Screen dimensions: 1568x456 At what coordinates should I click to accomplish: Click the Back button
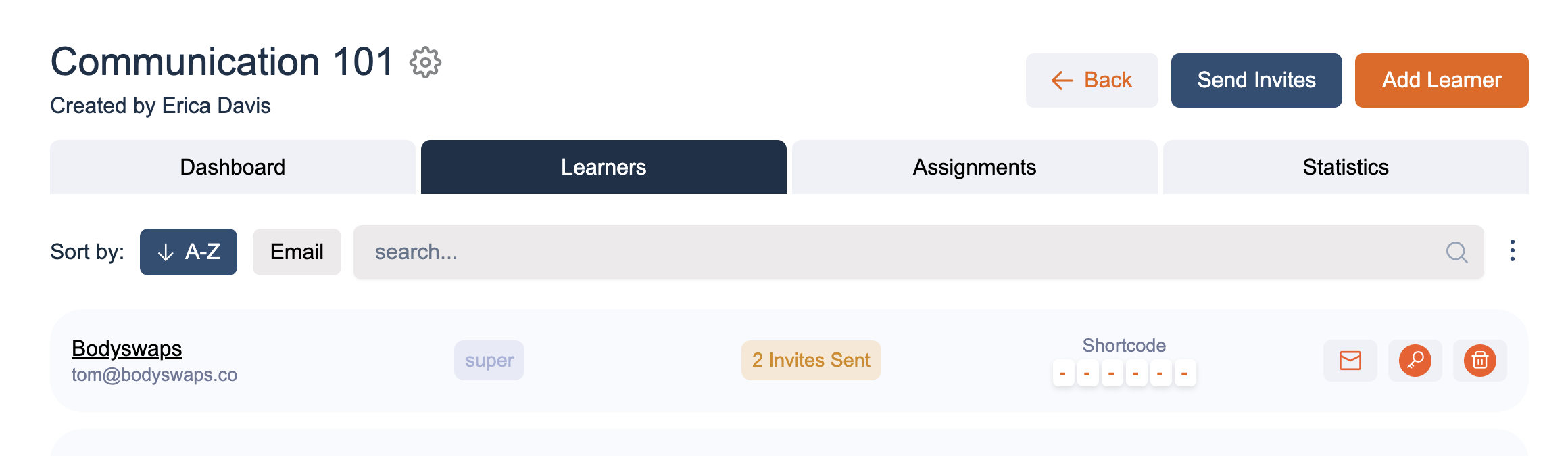click(1092, 81)
